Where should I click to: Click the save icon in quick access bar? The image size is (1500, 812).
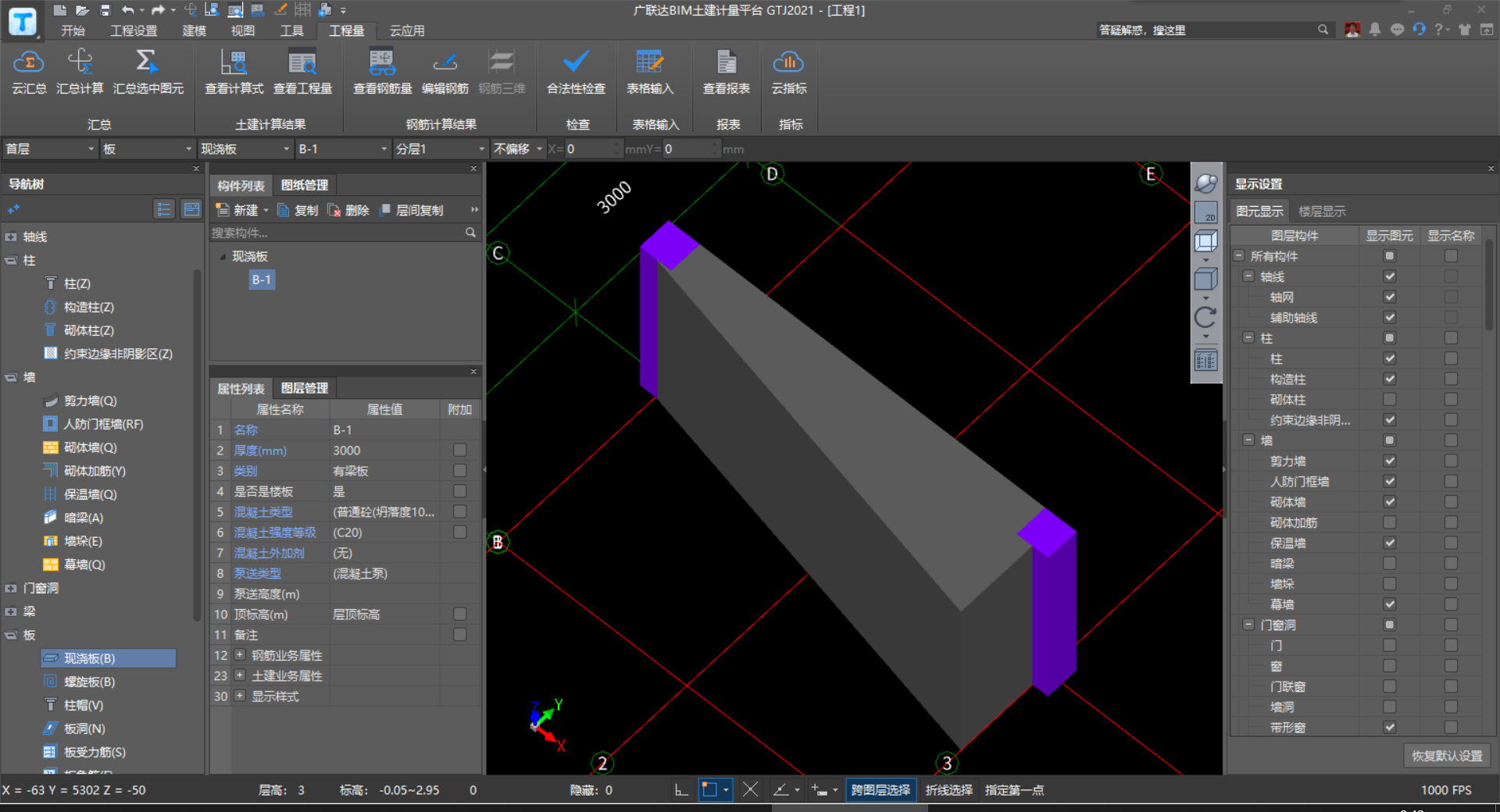click(105, 10)
